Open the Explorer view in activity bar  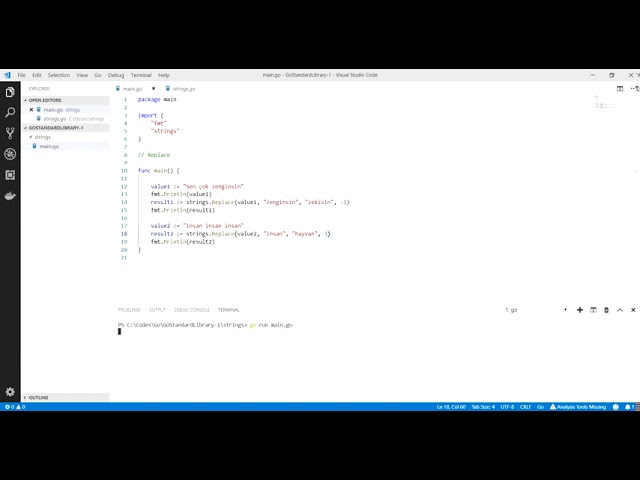coord(10,92)
